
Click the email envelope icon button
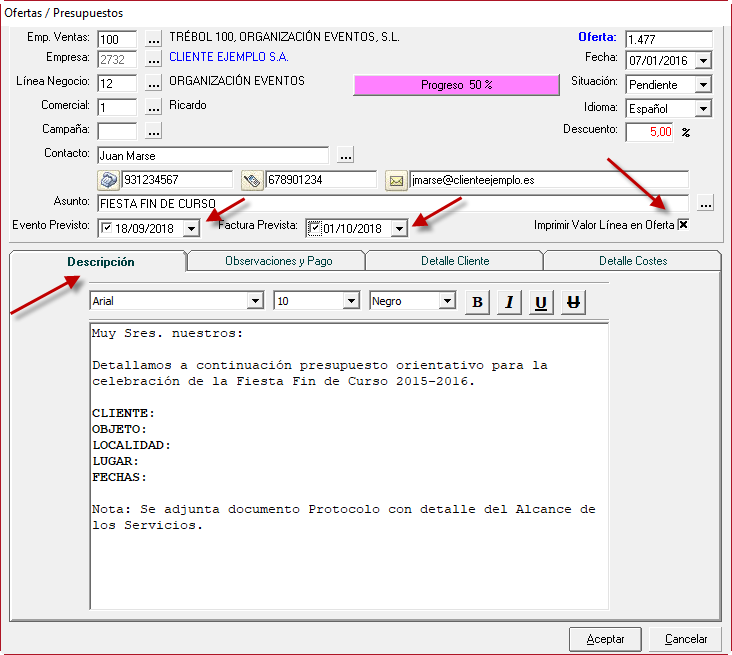[396, 181]
